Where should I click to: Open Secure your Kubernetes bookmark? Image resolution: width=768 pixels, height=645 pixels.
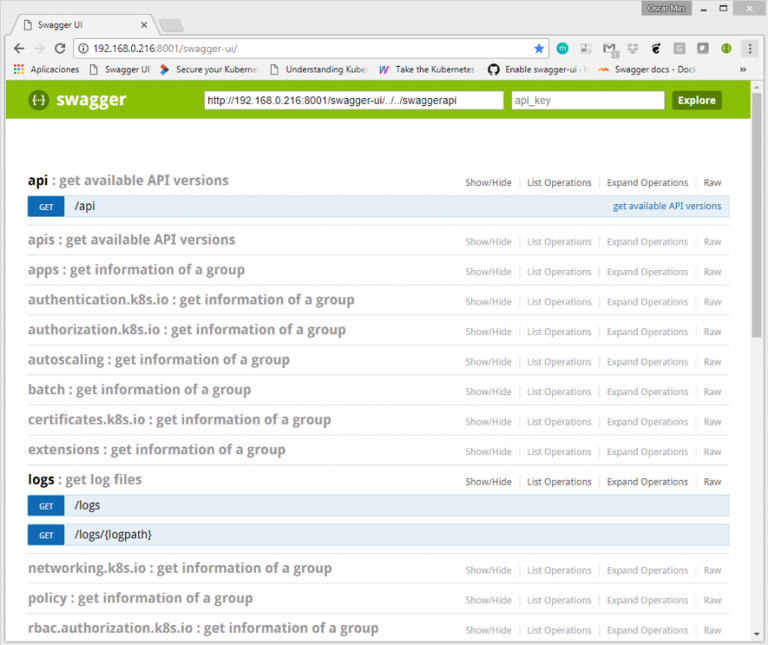click(209, 70)
